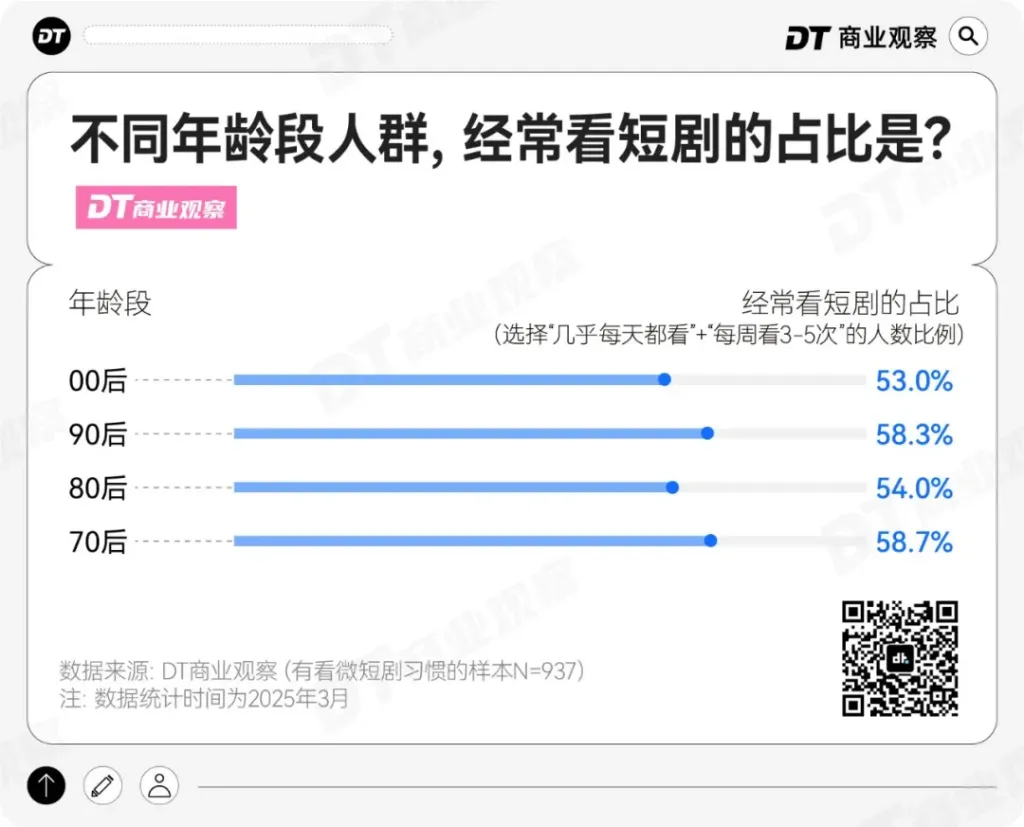Click the 58.3% percentage value

(914, 435)
